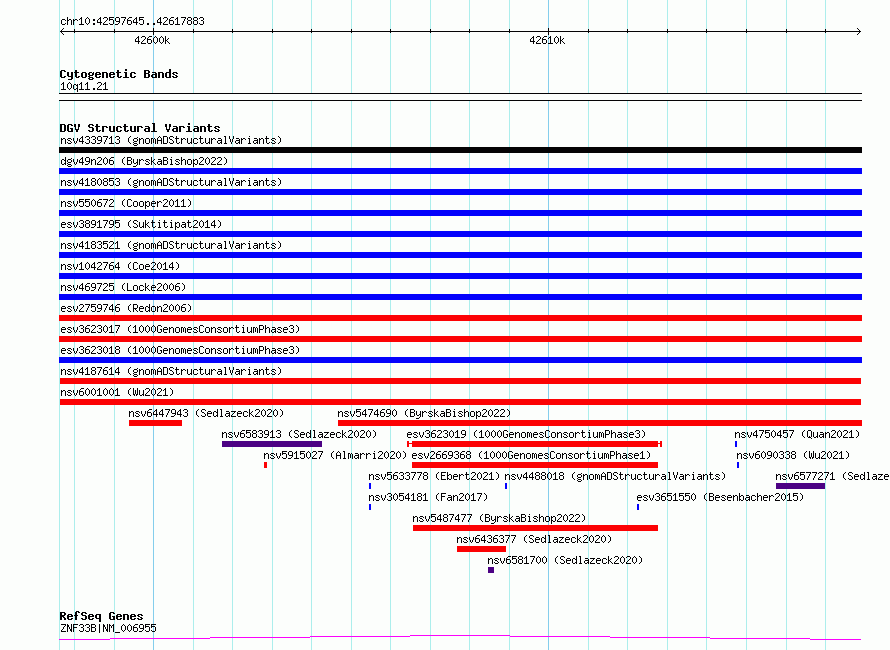Click the blue mark under esv3651550
The image size is (890, 650).
pyautogui.click(x=638, y=507)
